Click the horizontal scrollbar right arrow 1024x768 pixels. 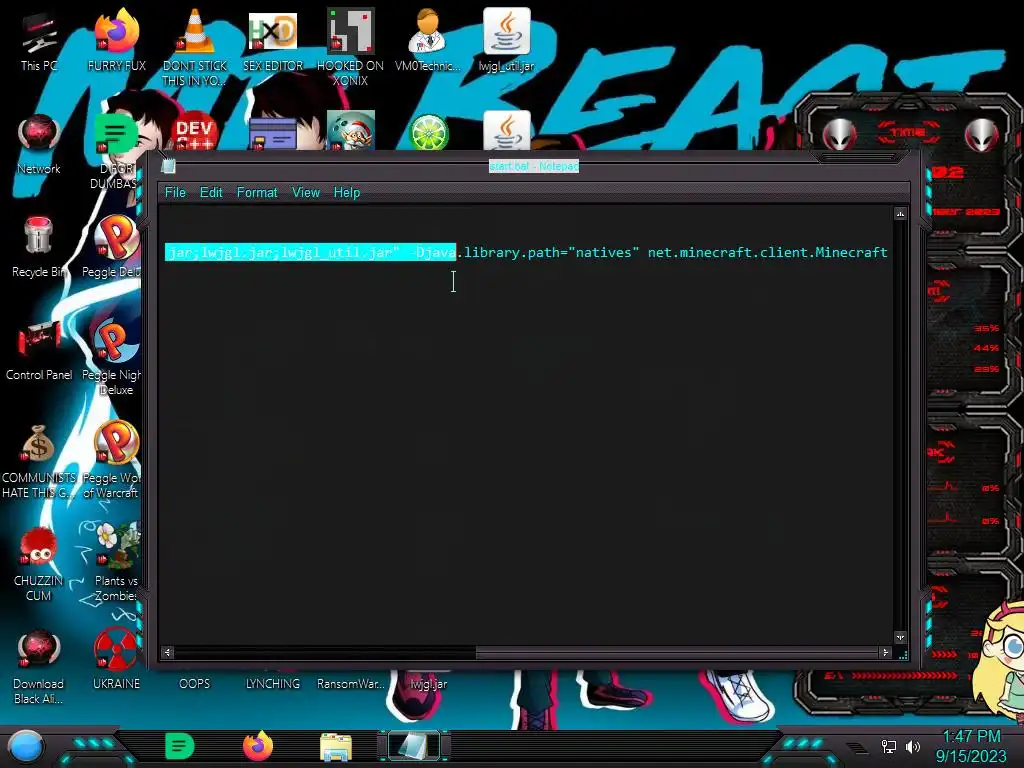[886, 652]
